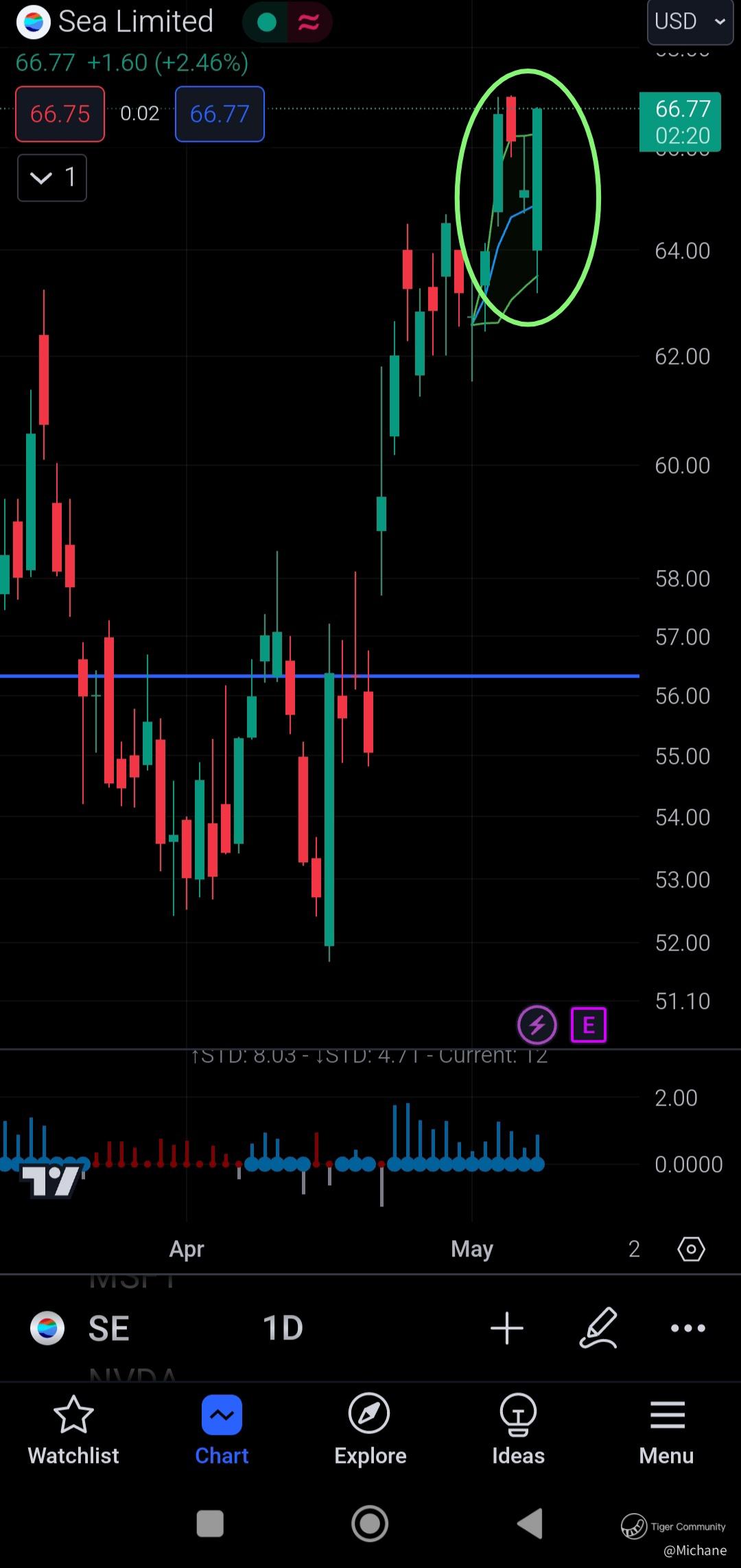The height and width of the screenshot is (1568, 741).
Task: Tap the 60.00 price axis label
Action: [682, 466]
